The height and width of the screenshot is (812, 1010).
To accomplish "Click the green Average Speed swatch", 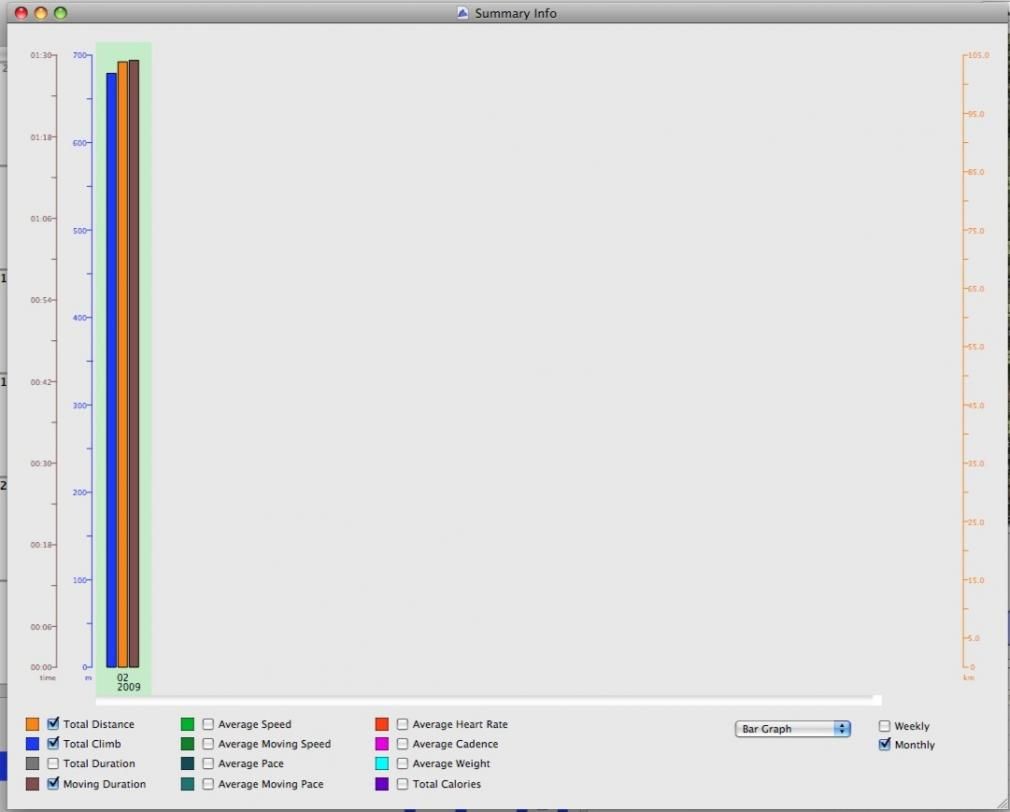I will pyautogui.click(x=187, y=724).
